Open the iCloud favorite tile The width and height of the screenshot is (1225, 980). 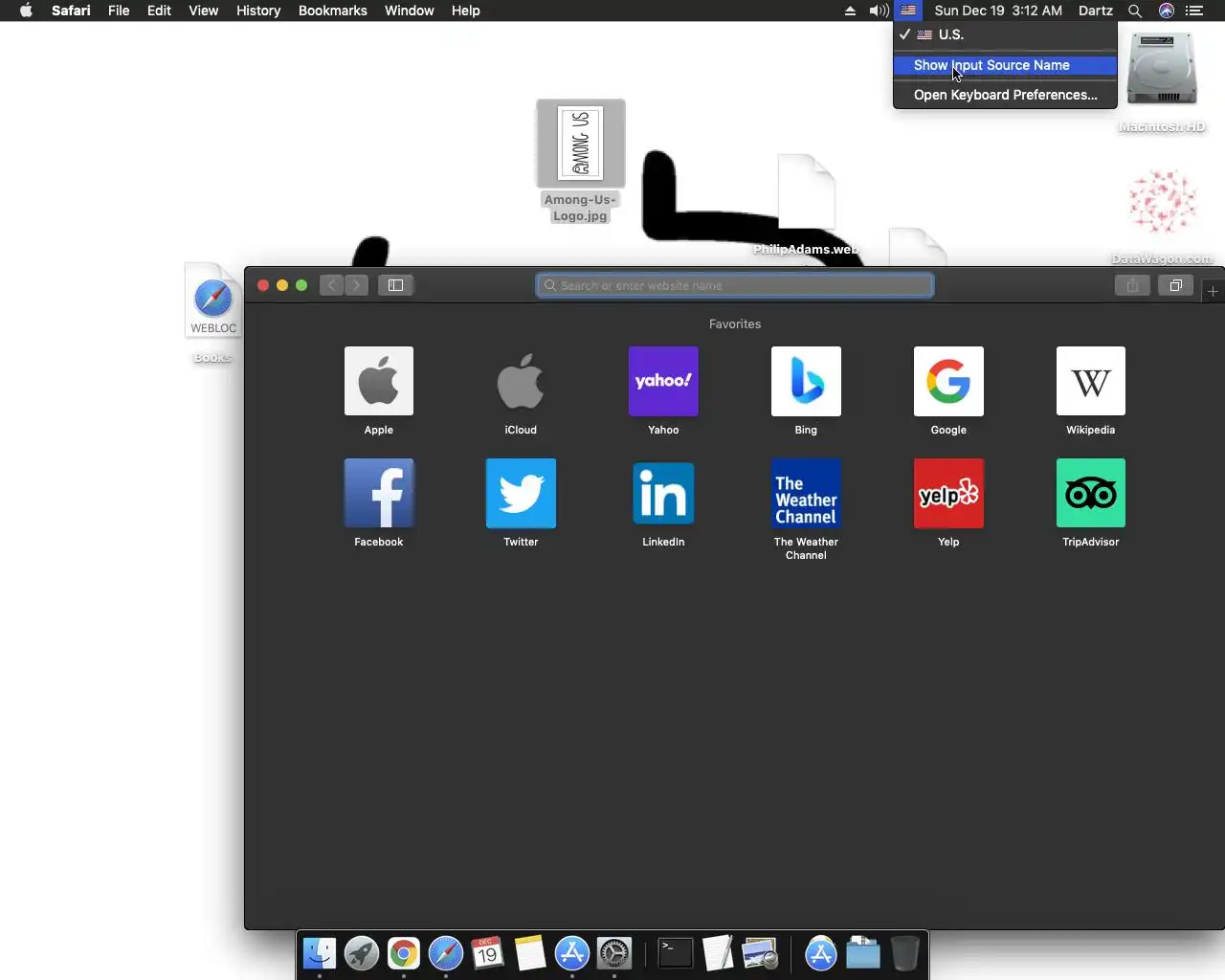521,381
